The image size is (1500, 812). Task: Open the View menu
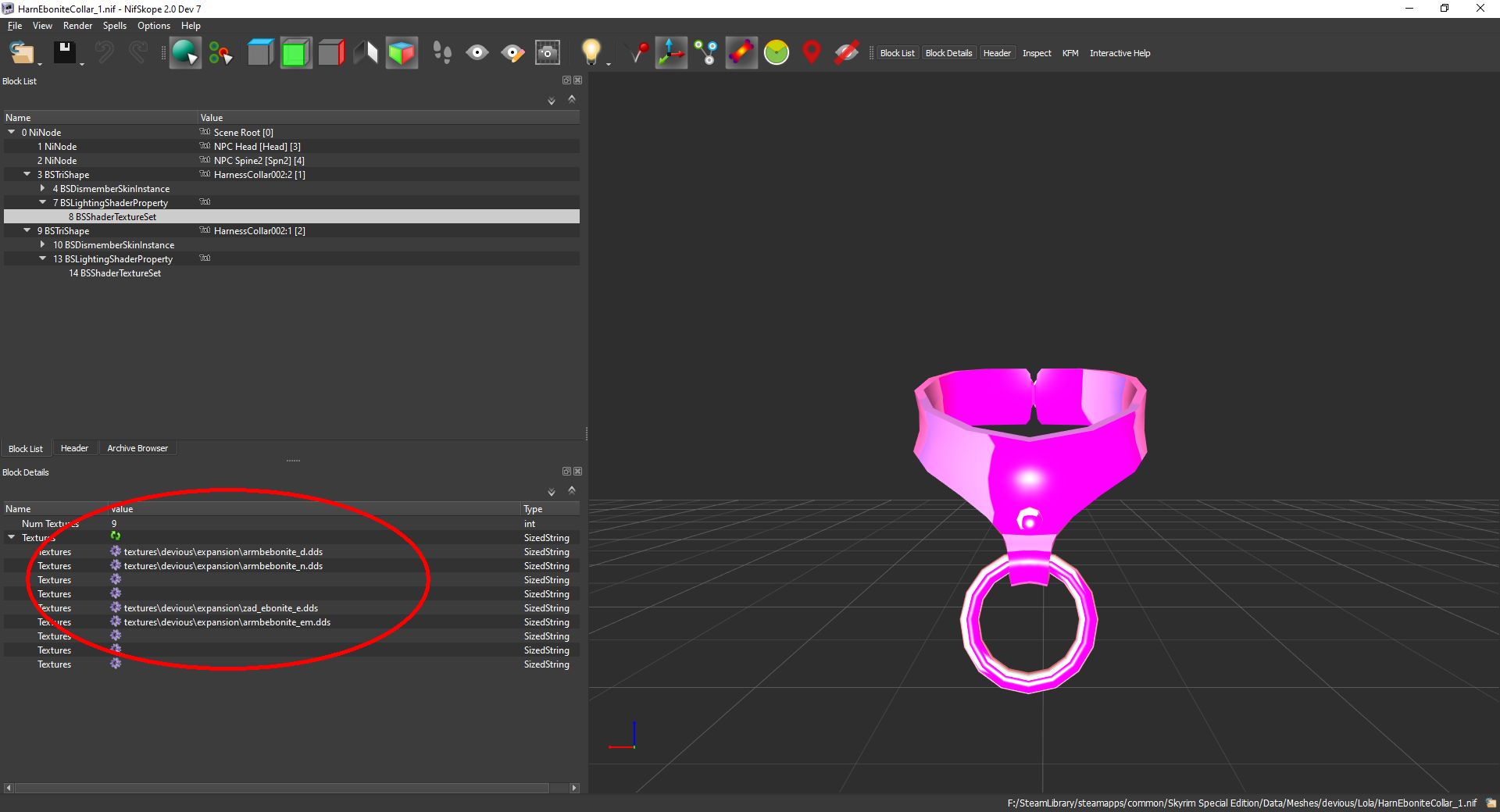[42, 26]
